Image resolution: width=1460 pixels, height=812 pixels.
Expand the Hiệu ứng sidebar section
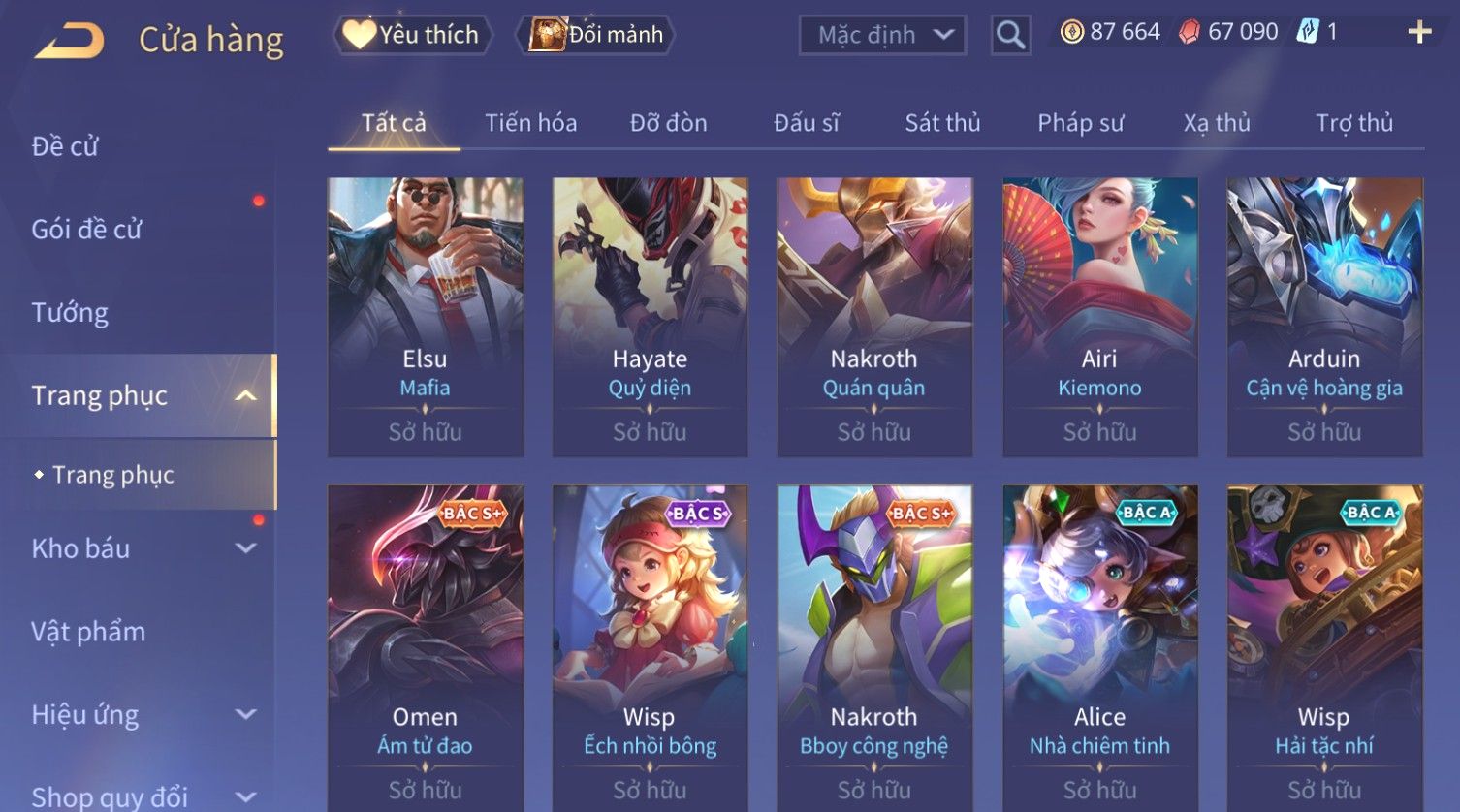(x=246, y=715)
